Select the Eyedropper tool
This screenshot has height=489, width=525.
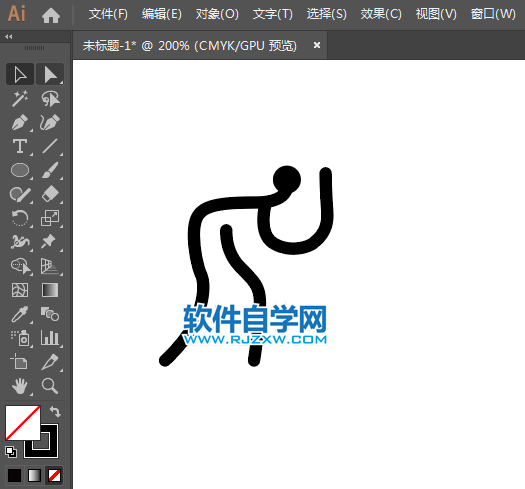coord(20,314)
